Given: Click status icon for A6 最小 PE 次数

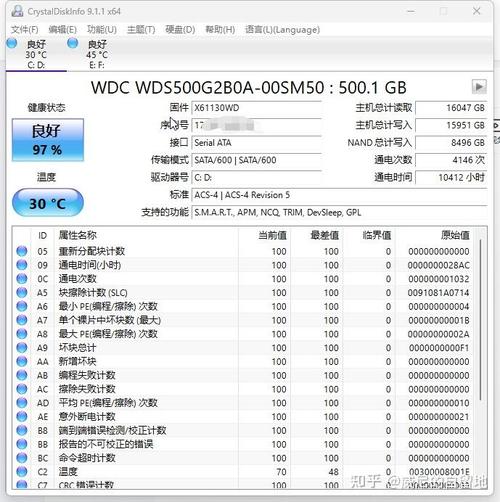Looking at the screenshot, I should pyautogui.click(x=22, y=306).
